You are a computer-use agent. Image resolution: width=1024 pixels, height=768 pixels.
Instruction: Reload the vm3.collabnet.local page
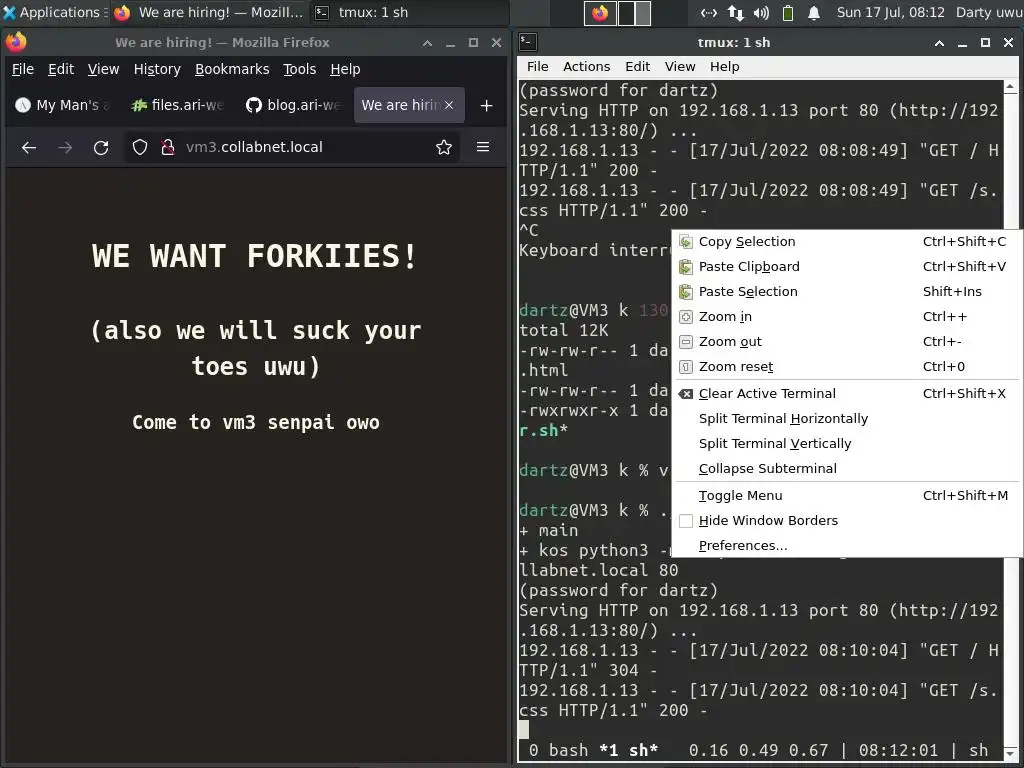(101, 148)
